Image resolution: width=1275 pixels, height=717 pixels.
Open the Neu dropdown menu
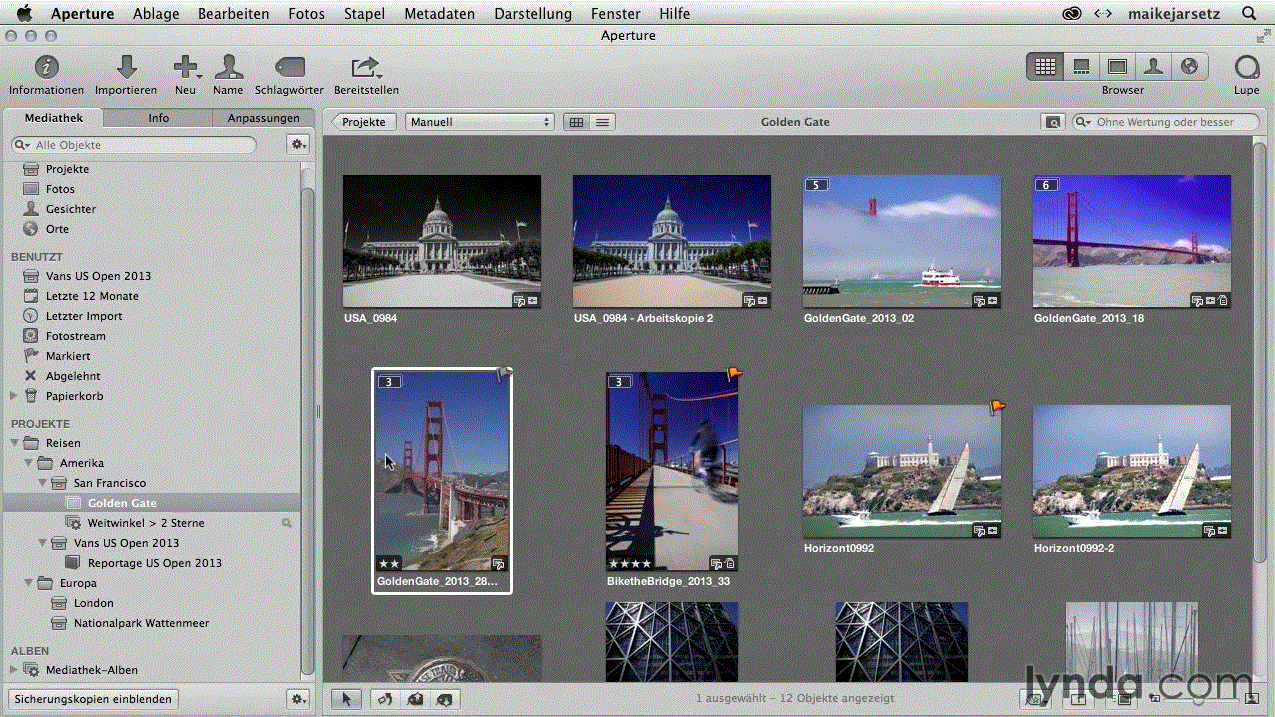click(186, 67)
